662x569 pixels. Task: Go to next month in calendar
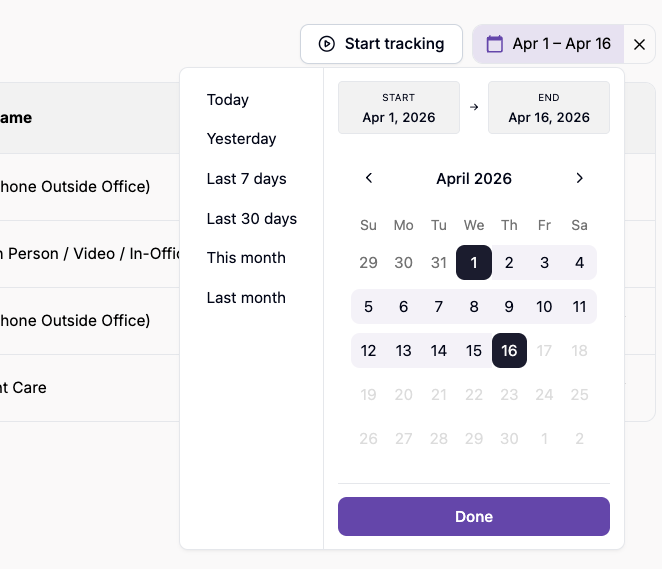[579, 178]
